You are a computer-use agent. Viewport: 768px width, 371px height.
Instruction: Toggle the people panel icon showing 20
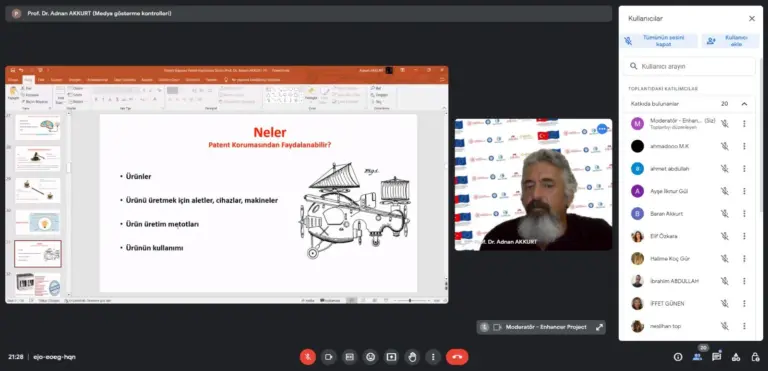tap(697, 357)
